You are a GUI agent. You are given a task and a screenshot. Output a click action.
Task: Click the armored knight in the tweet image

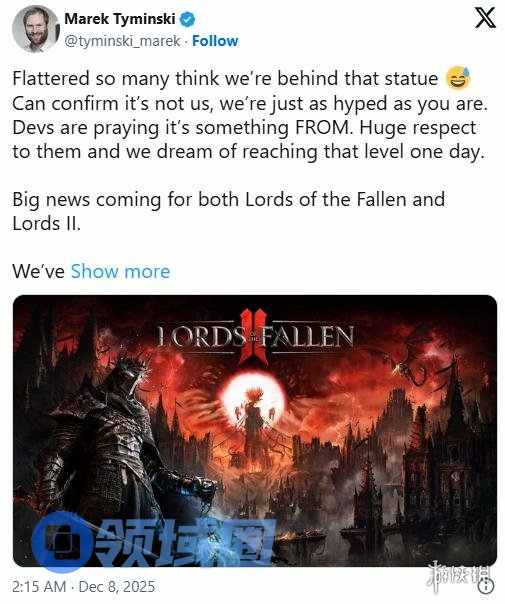[x=116, y=443]
